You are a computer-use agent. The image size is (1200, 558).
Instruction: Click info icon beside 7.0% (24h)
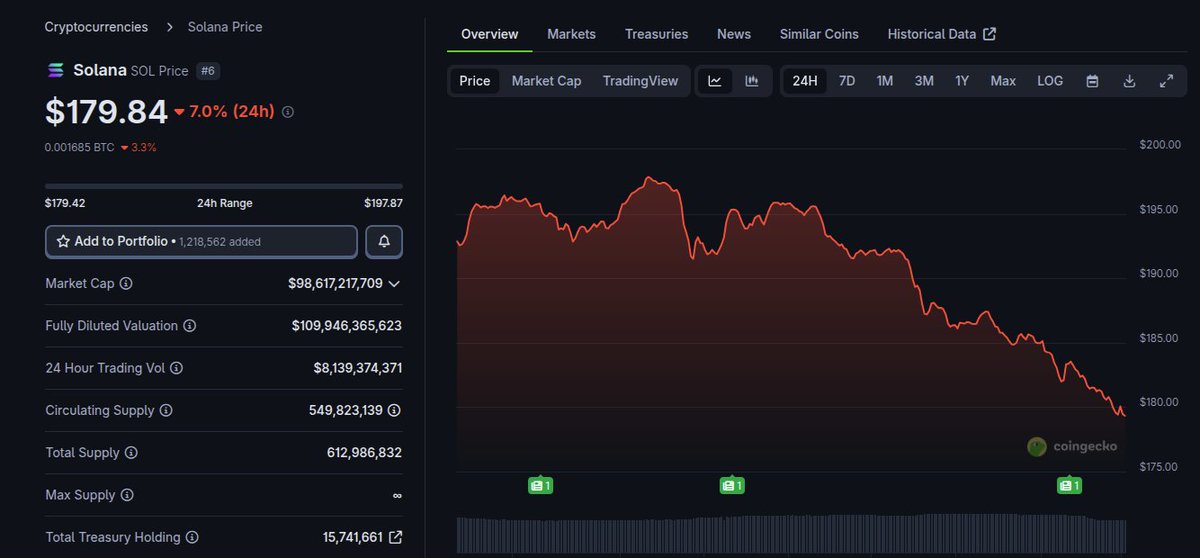click(288, 112)
